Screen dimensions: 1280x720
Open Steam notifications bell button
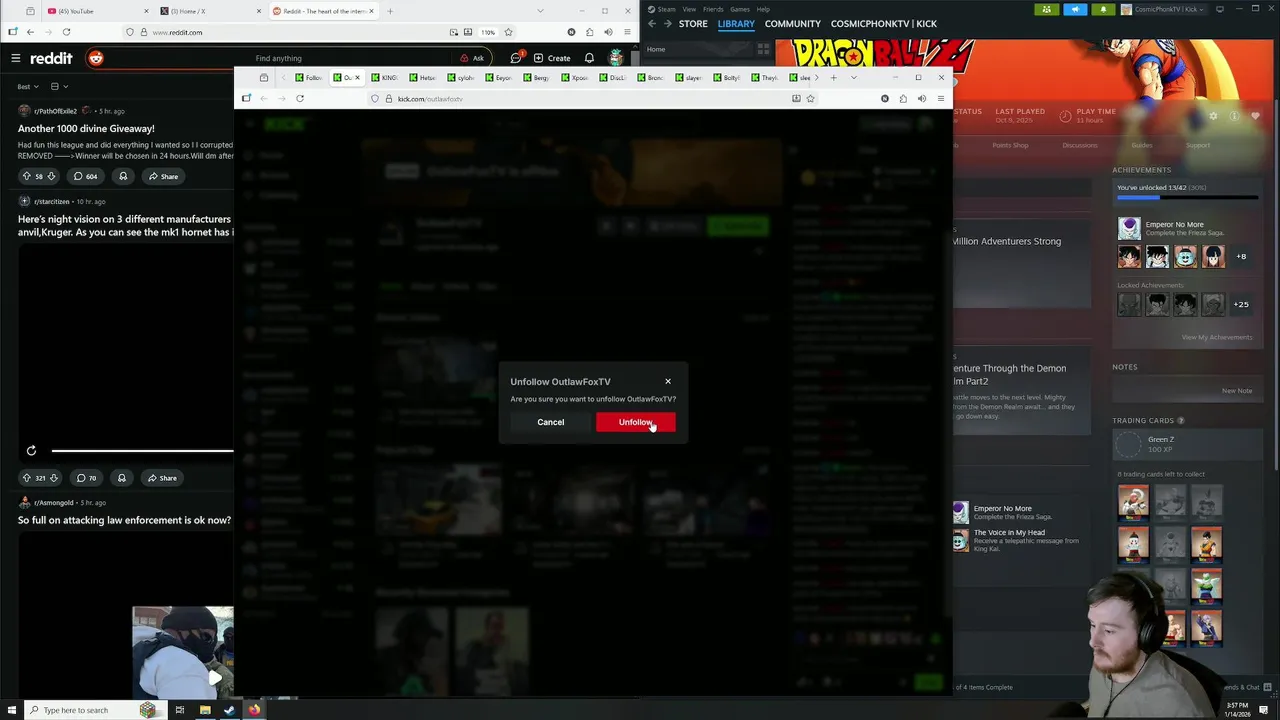point(1103,9)
